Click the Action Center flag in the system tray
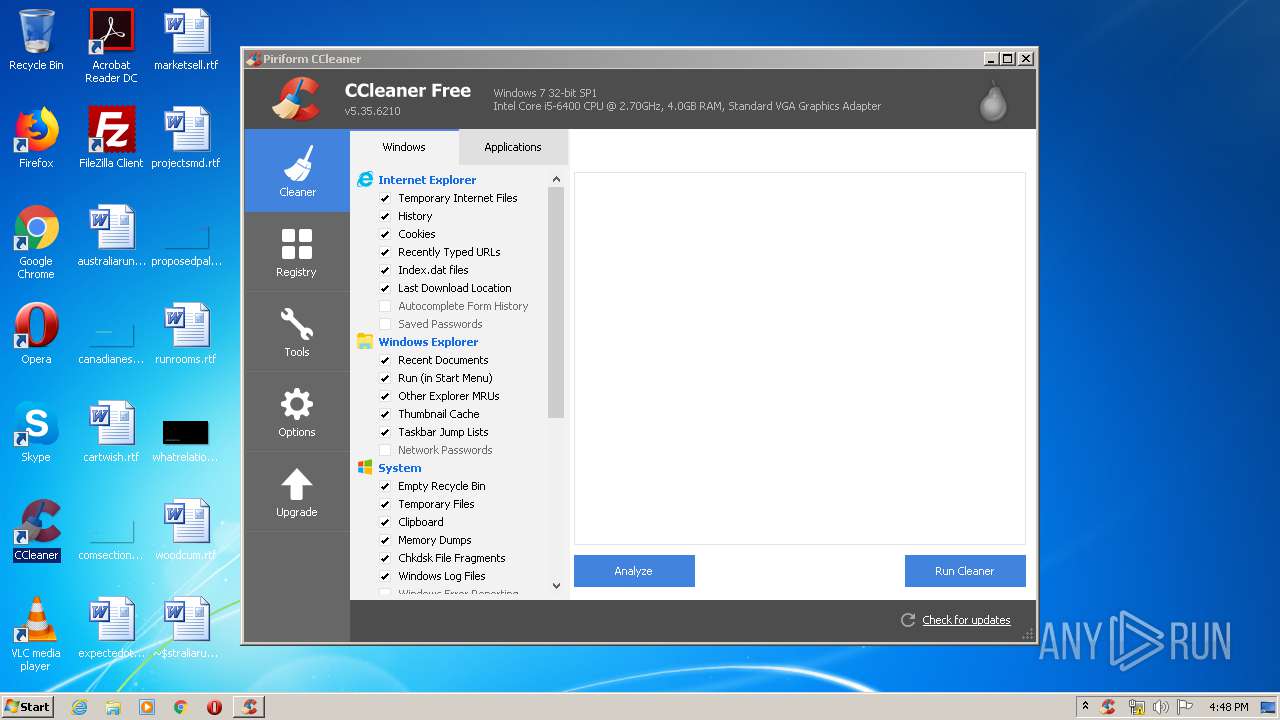Screen dimensions: 1280x720 [x=1185, y=707]
